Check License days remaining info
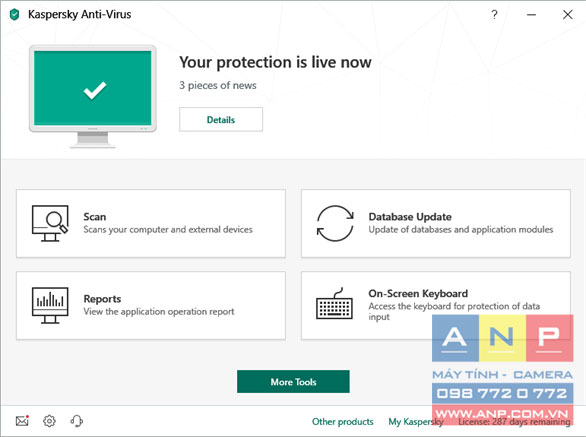The width and height of the screenshot is (586, 437). click(514, 422)
